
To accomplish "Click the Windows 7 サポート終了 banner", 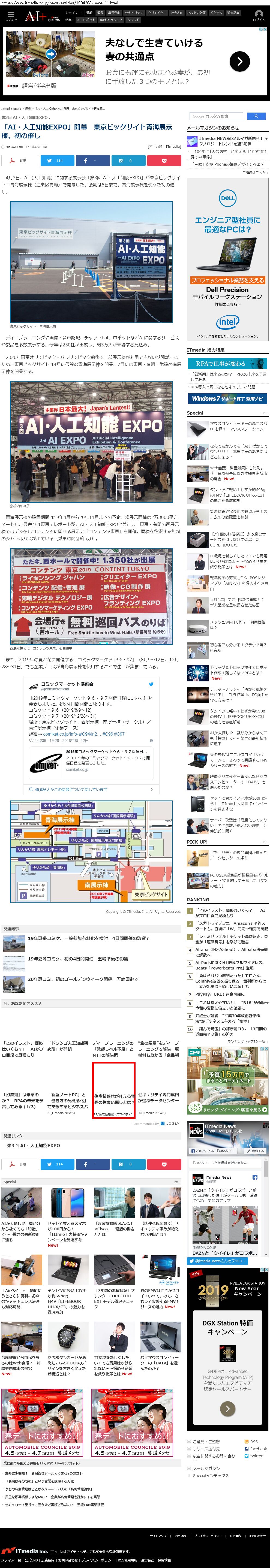I will (x=227, y=399).
